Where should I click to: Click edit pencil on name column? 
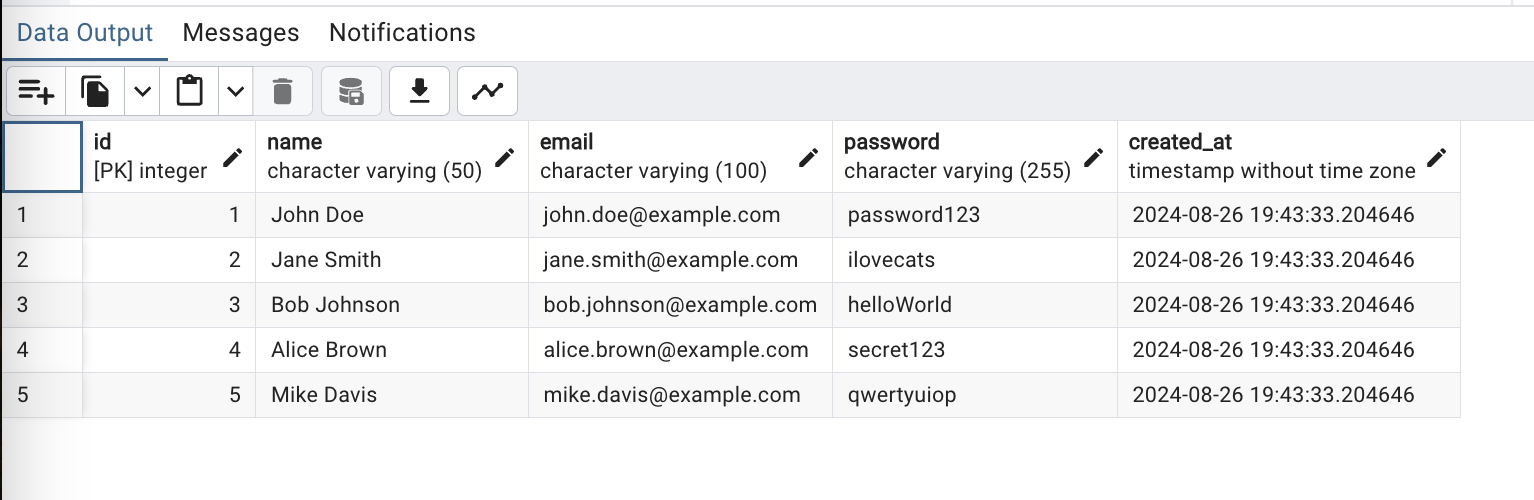[x=505, y=157]
